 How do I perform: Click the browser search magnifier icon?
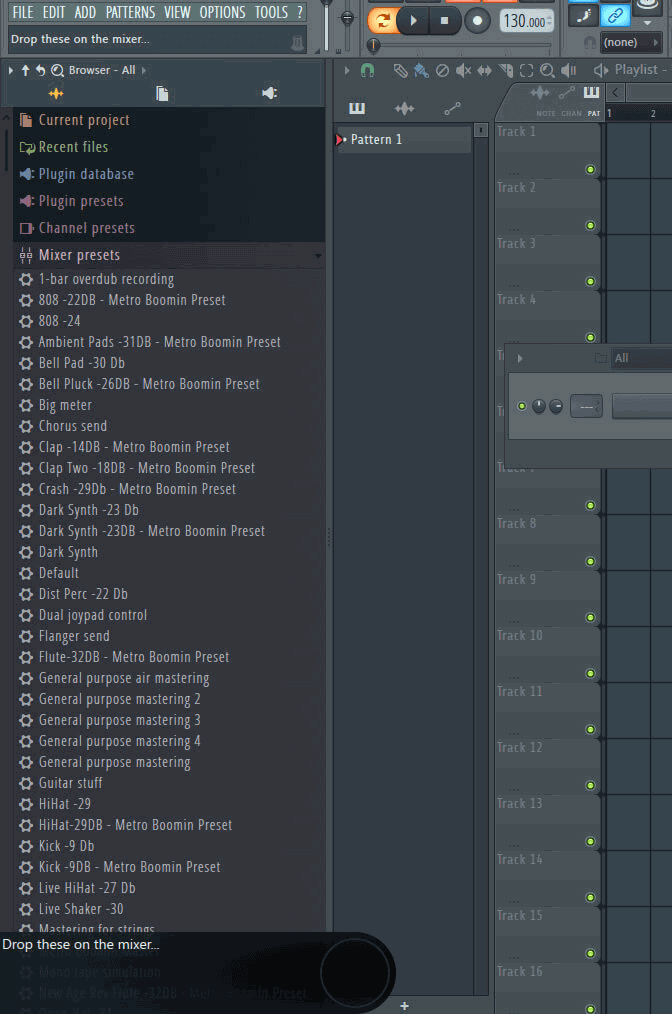pyautogui.click(x=57, y=70)
